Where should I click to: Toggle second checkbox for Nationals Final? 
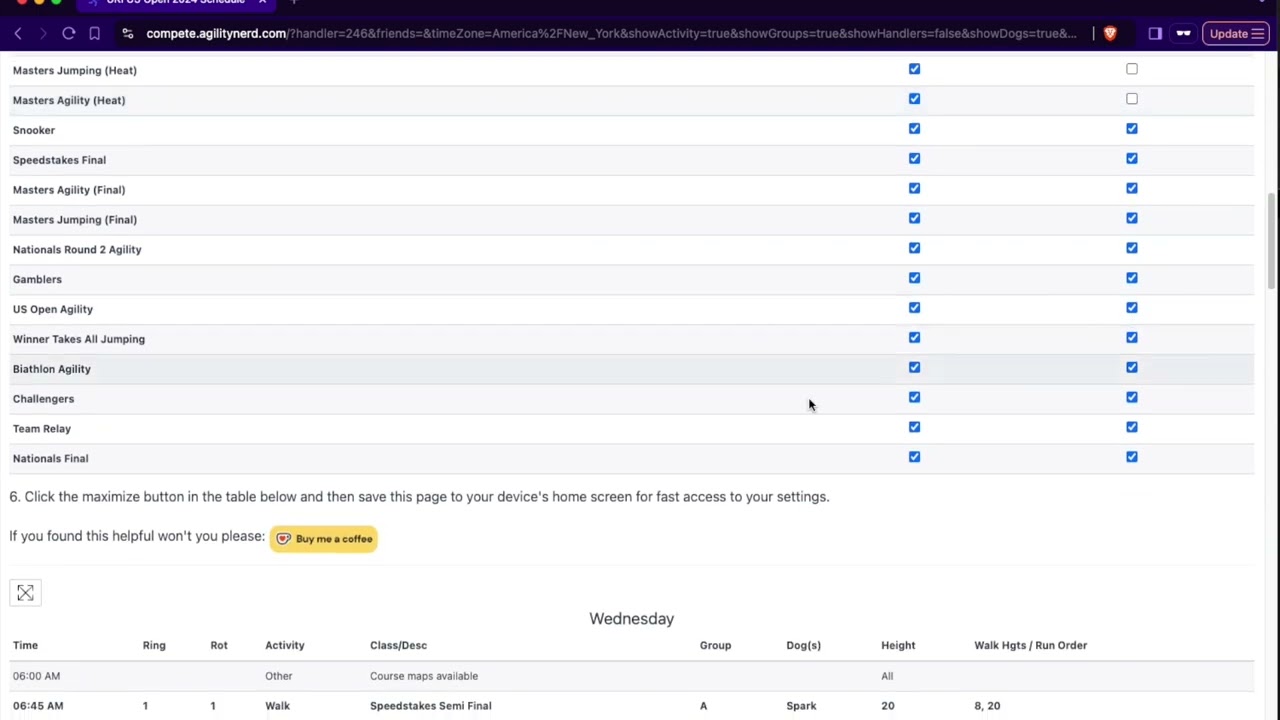1132,457
